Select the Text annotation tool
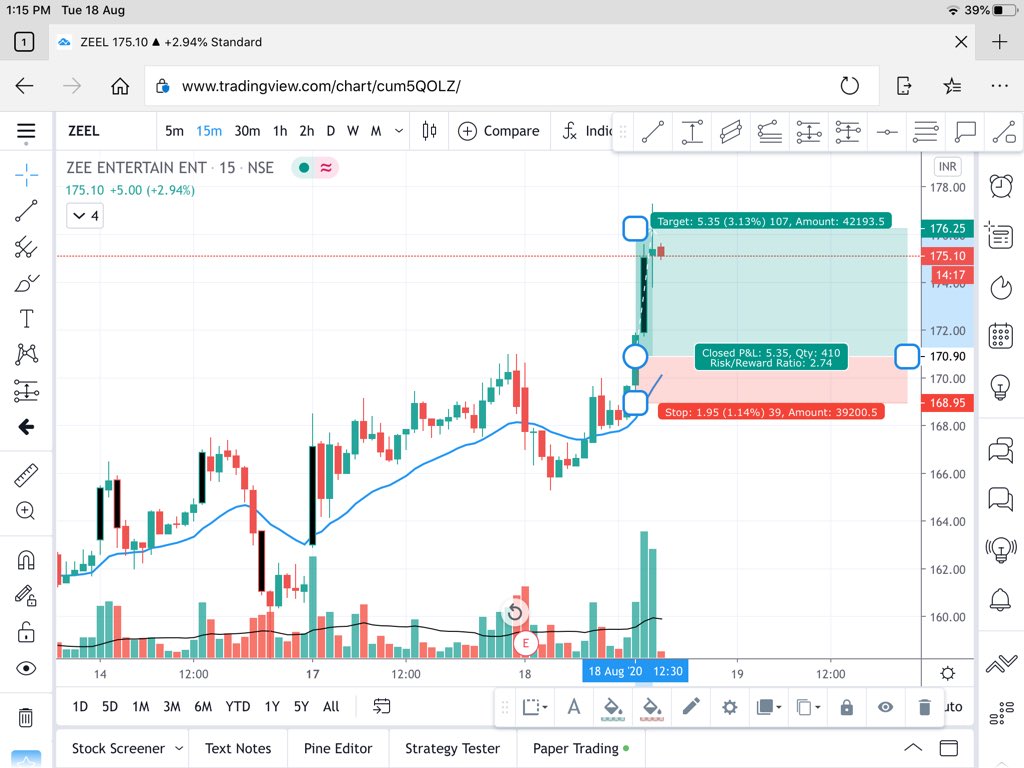The image size is (1024, 768). [26, 319]
